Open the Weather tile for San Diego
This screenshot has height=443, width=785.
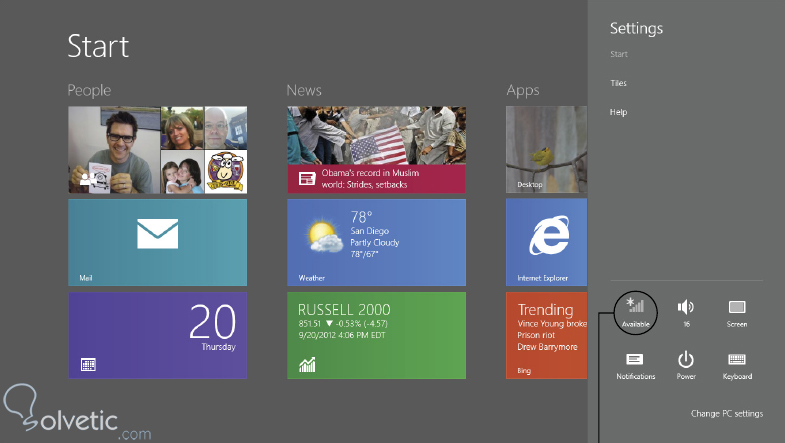[376, 242]
